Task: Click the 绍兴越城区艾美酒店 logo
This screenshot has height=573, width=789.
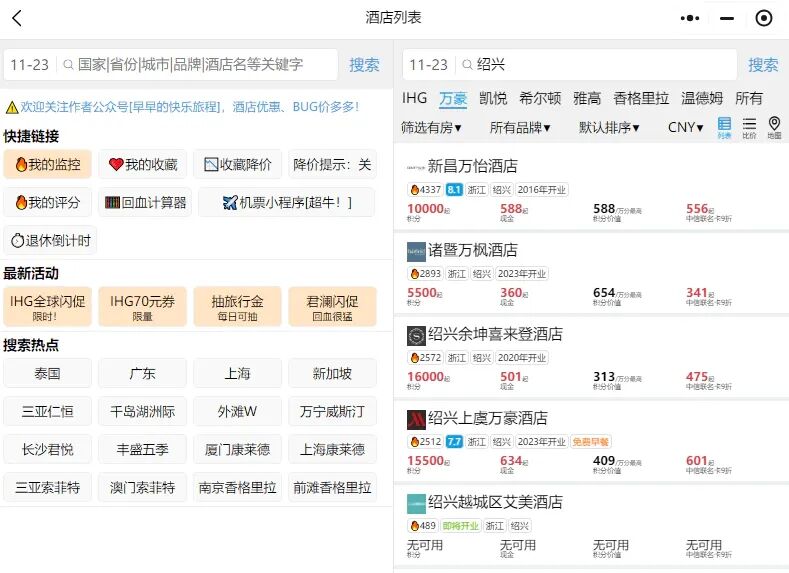Action: pos(416,504)
